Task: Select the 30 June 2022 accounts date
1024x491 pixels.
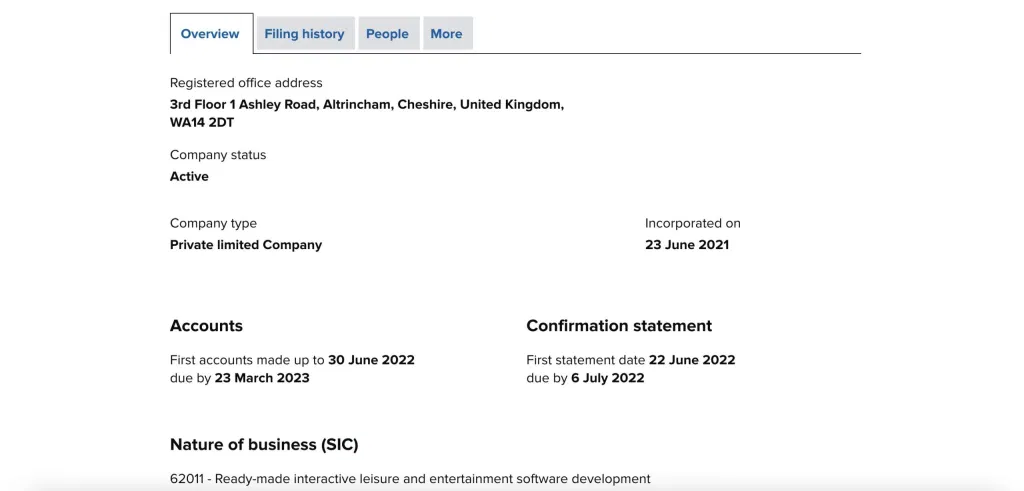Action: coord(372,360)
